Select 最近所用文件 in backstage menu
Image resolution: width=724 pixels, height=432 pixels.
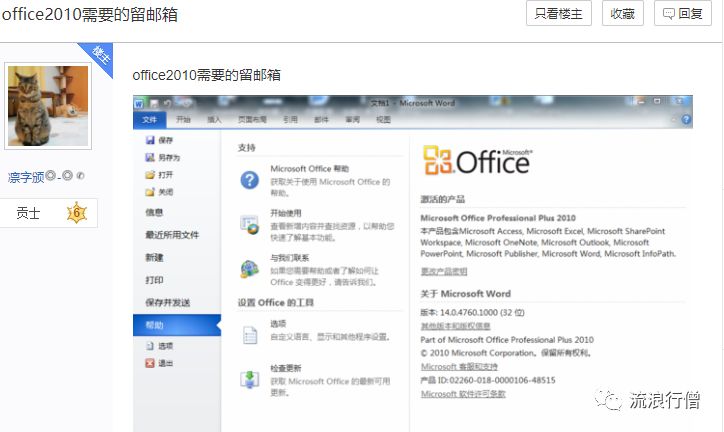pyautogui.click(x=172, y=235)
